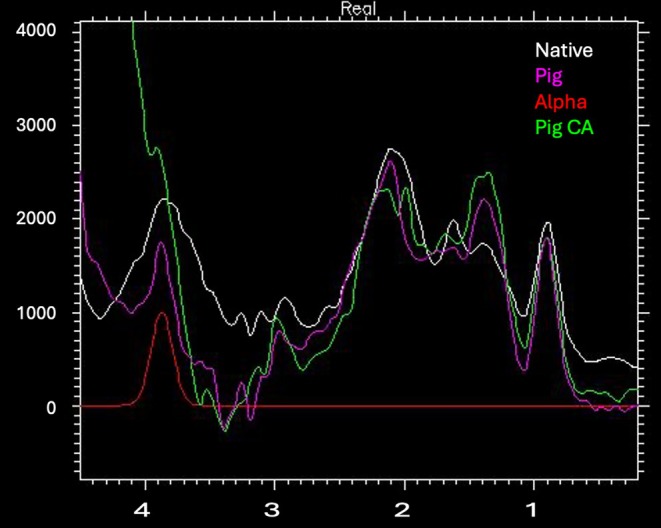Click the x-axis label 3
The image size is (661, 528).
[x=272, y=510]
